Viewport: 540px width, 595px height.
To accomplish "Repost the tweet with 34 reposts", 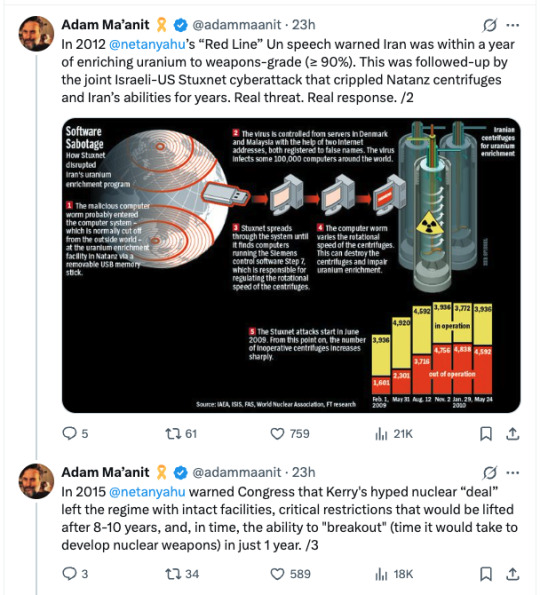I will coord(182,573).
